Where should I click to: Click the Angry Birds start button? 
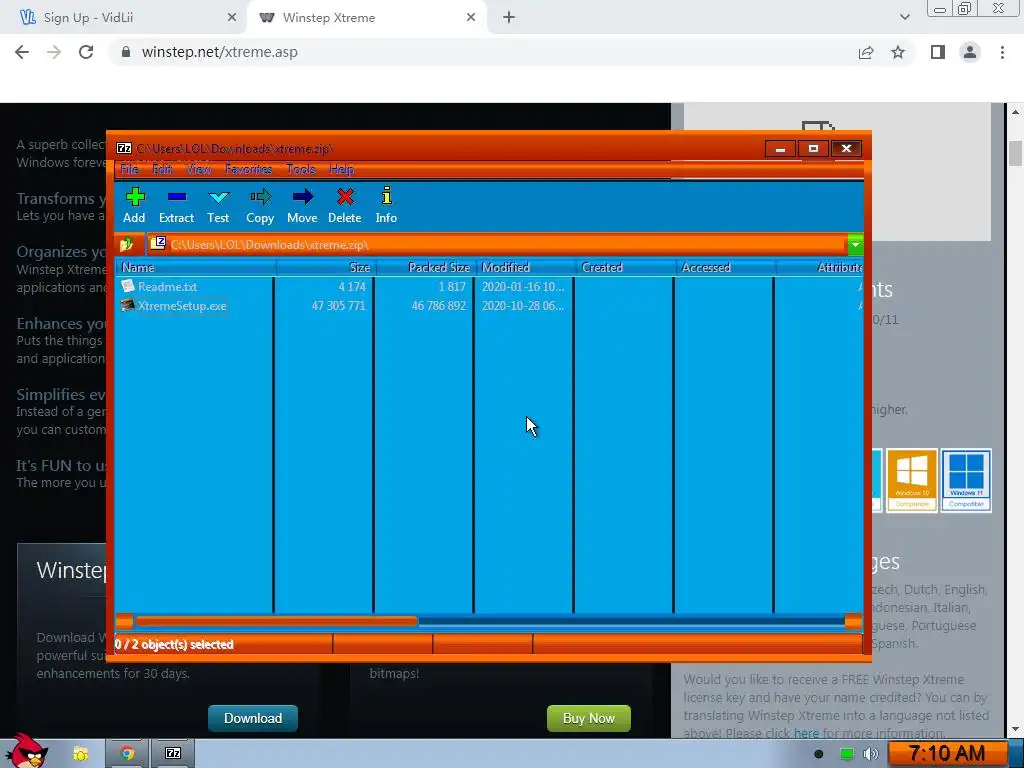(26, 751)
